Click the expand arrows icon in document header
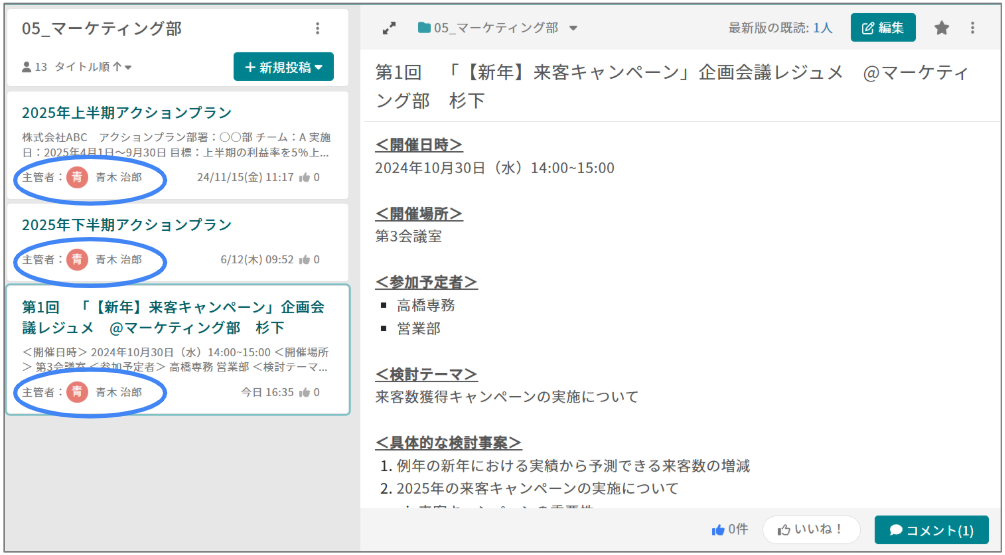 389,28
